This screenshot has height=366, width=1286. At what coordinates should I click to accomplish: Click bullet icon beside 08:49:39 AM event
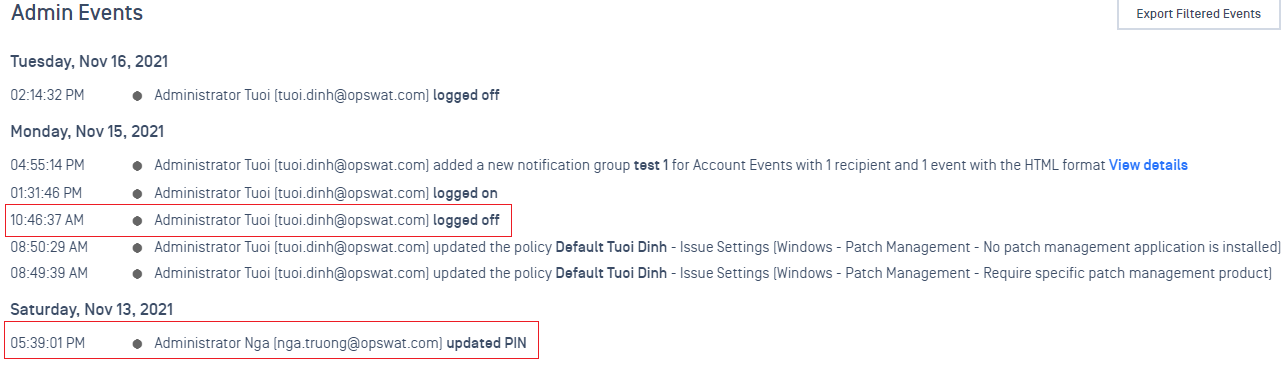pyautogui.click(x=137, y=274)
